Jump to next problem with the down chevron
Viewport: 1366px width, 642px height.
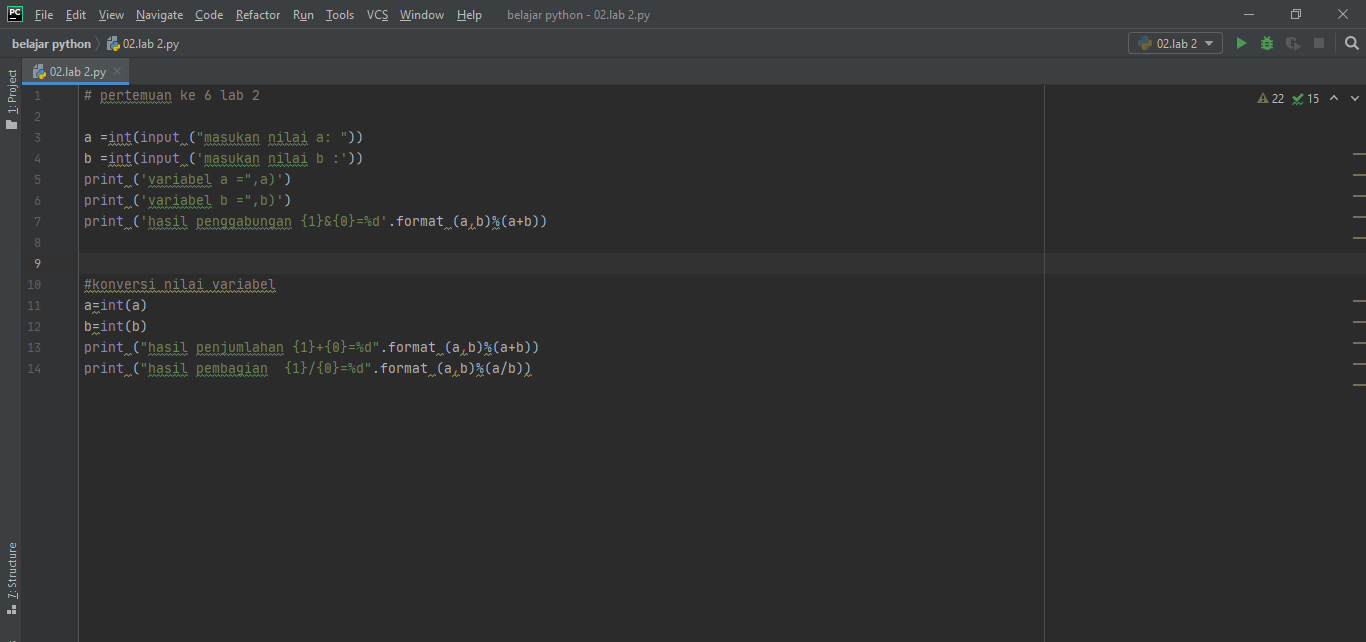click(1356, 98)
